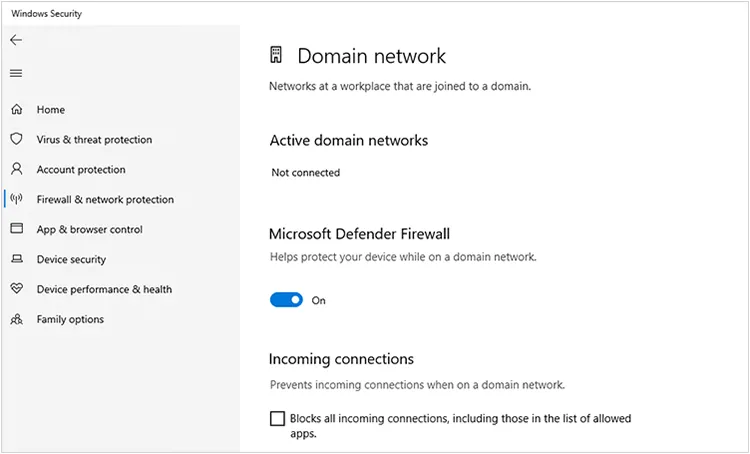Click the Family options people icon

point(16,320)
